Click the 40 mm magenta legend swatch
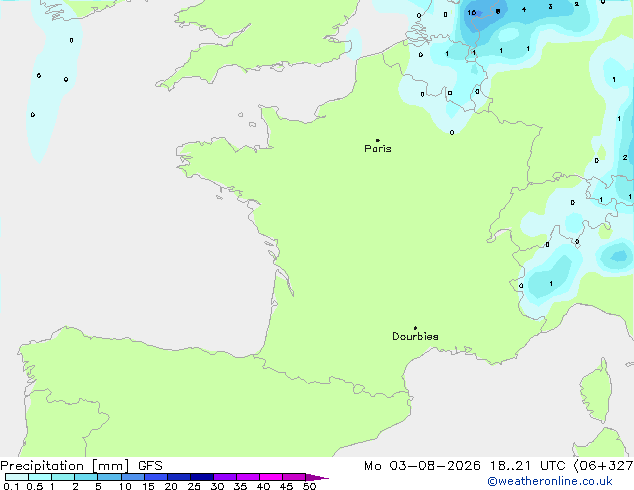This screenshot has width=634, height=490. pos(271,477)
